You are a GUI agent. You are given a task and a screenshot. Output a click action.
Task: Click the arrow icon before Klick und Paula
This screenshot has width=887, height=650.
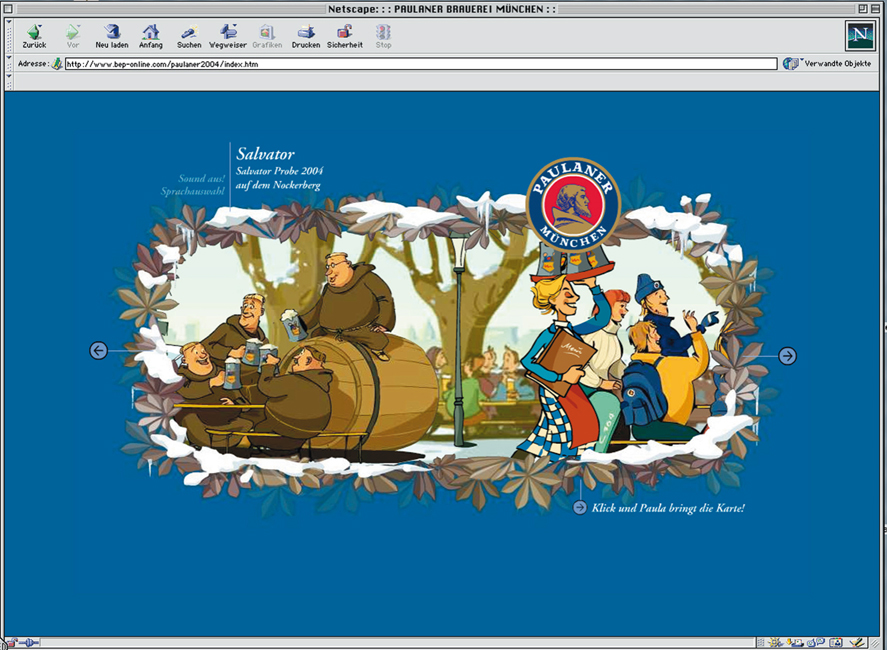(579, 507)
